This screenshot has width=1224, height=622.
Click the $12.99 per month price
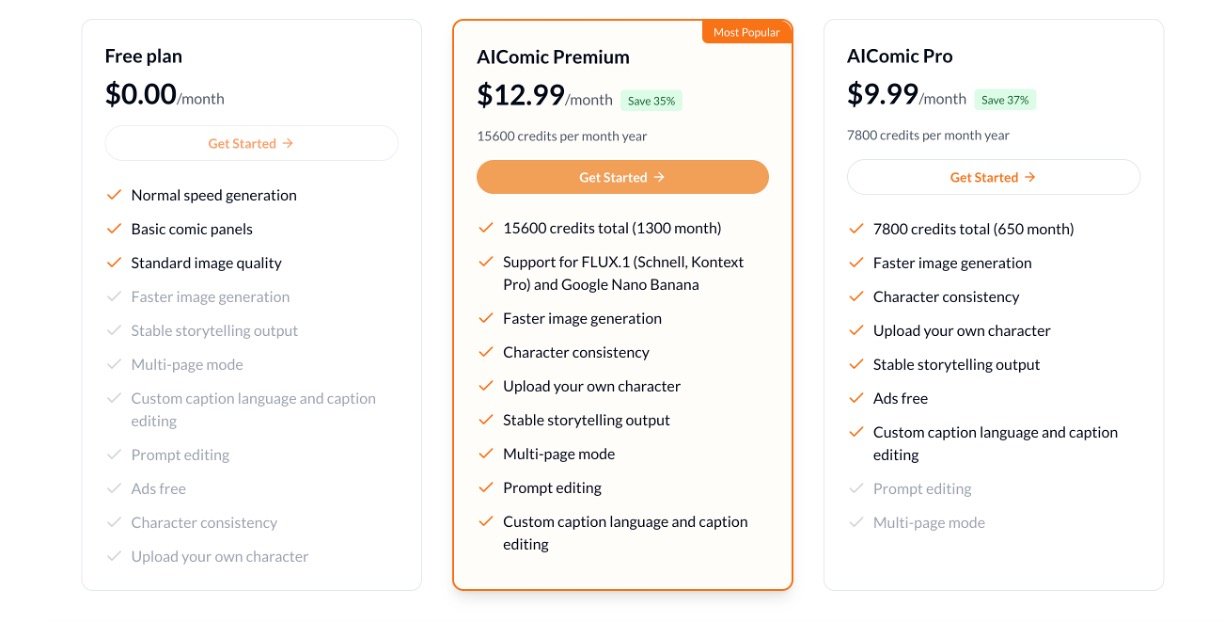(x=544, y=96)
